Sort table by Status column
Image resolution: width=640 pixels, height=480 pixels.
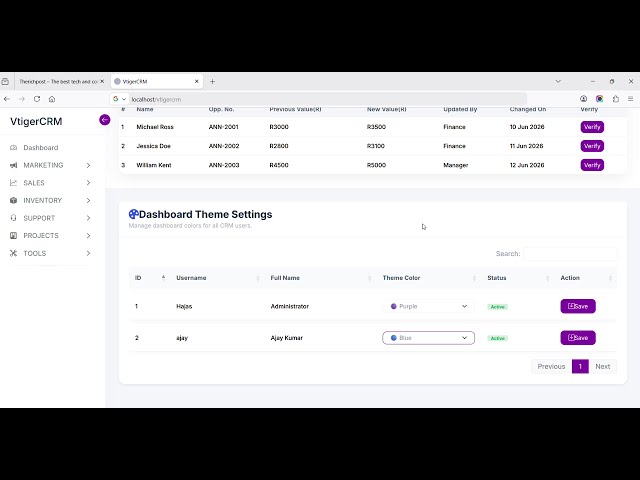[x=518, y=278]
